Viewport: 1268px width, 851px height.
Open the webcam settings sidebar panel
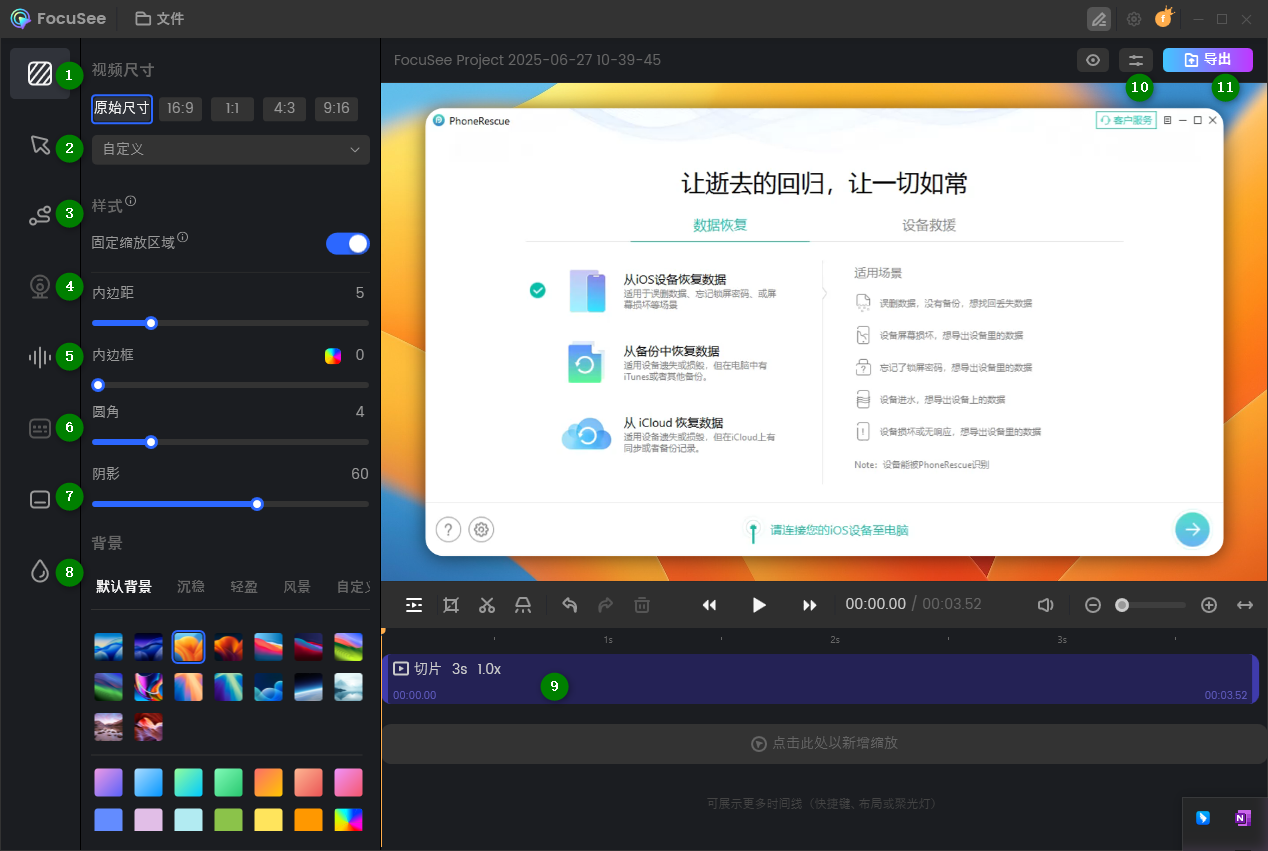(40, 287)
